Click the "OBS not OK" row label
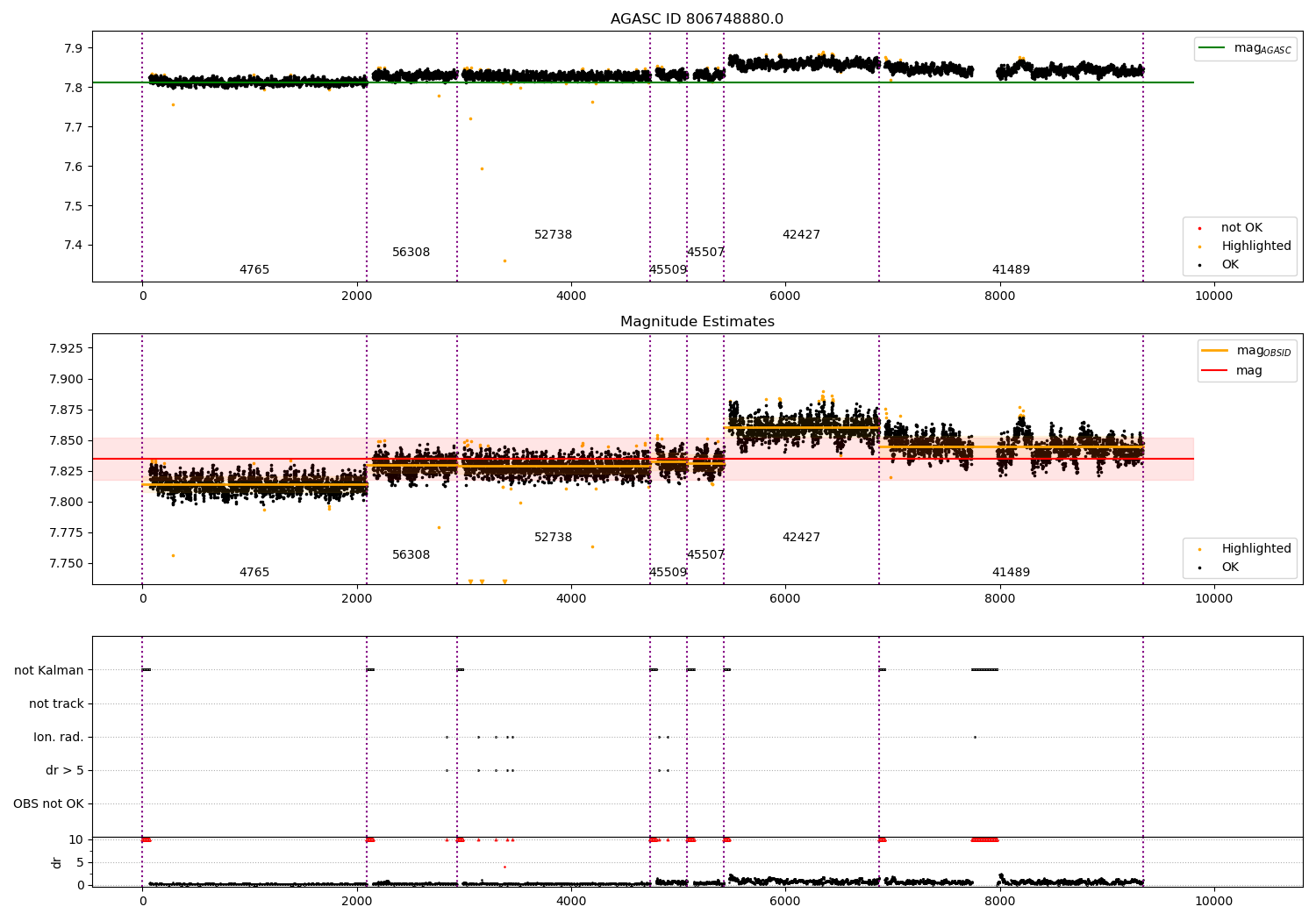 point(48,803)
